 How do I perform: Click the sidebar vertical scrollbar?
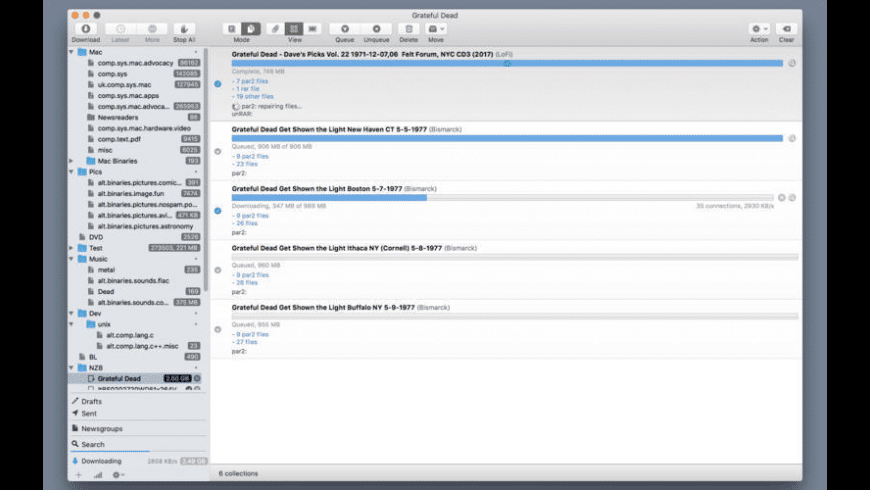(x=206, y=169)
